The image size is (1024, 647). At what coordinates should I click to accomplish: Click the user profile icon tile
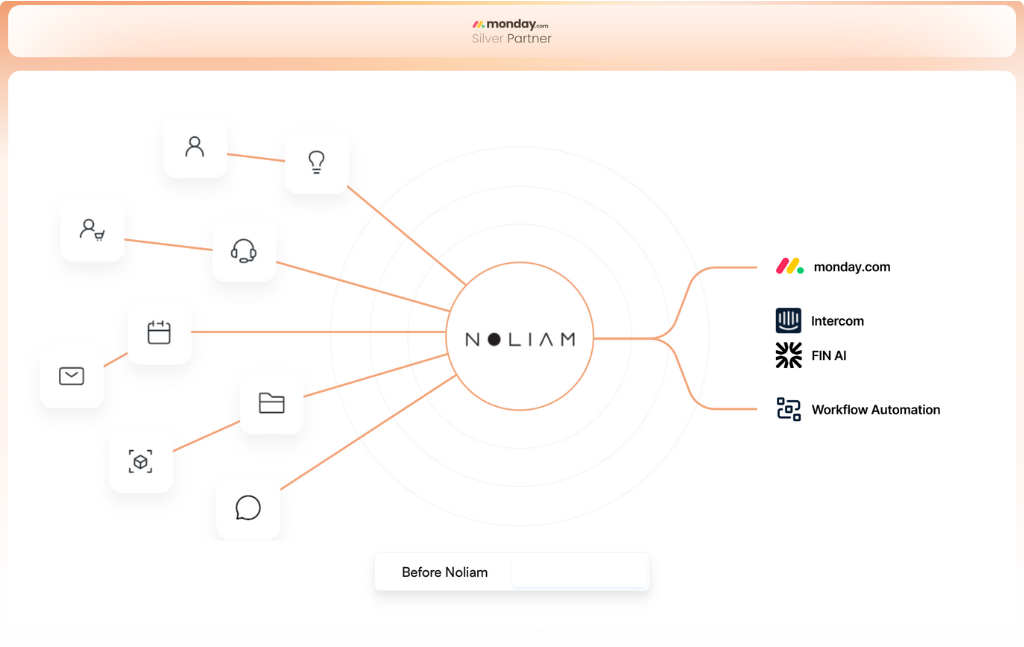(195, 146)
